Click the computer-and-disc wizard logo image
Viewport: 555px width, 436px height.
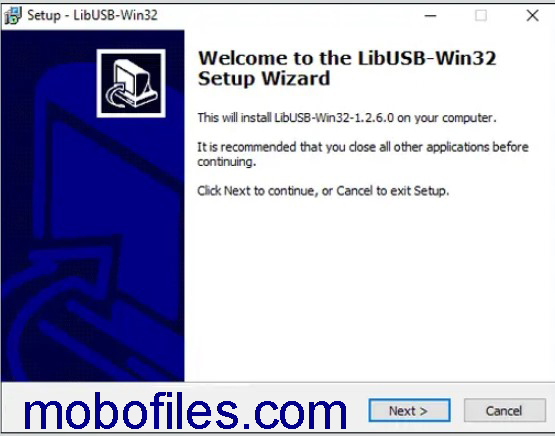tap(131, 83)
